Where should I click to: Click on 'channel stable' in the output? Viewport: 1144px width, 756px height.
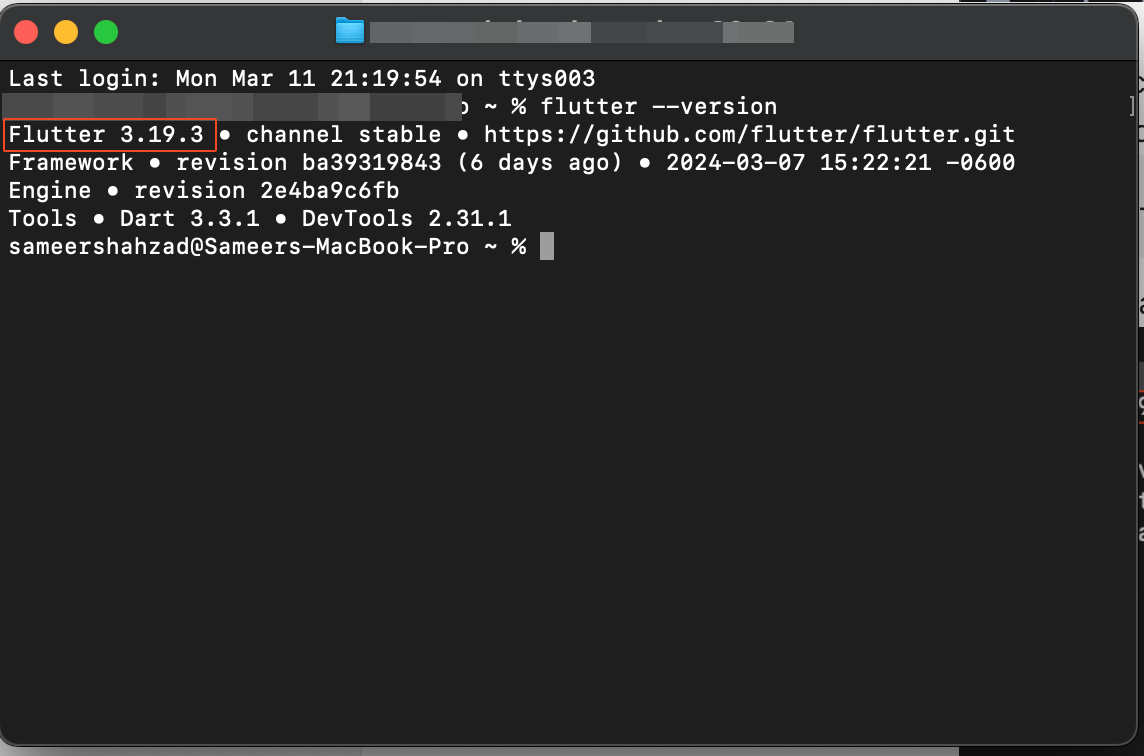344,134
